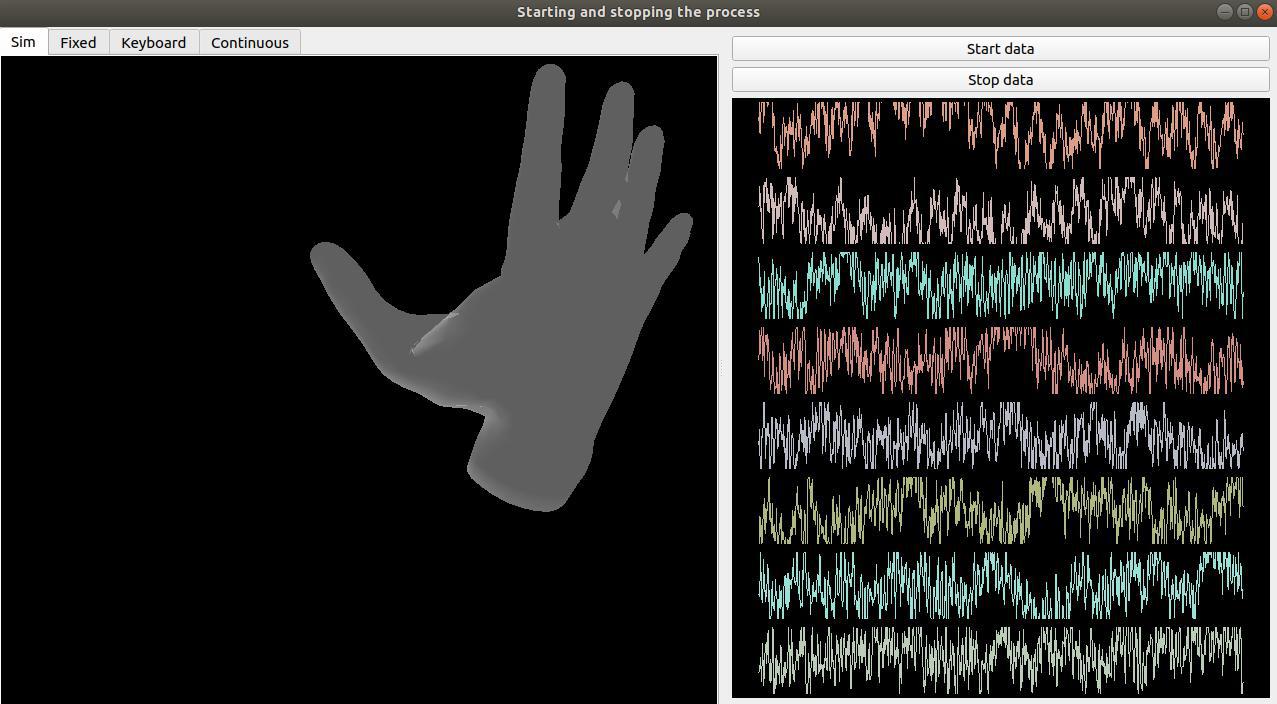Click the title text 'Starting and stopping the process'
This screenshot has height=704, width=1277.
[638, 12]
